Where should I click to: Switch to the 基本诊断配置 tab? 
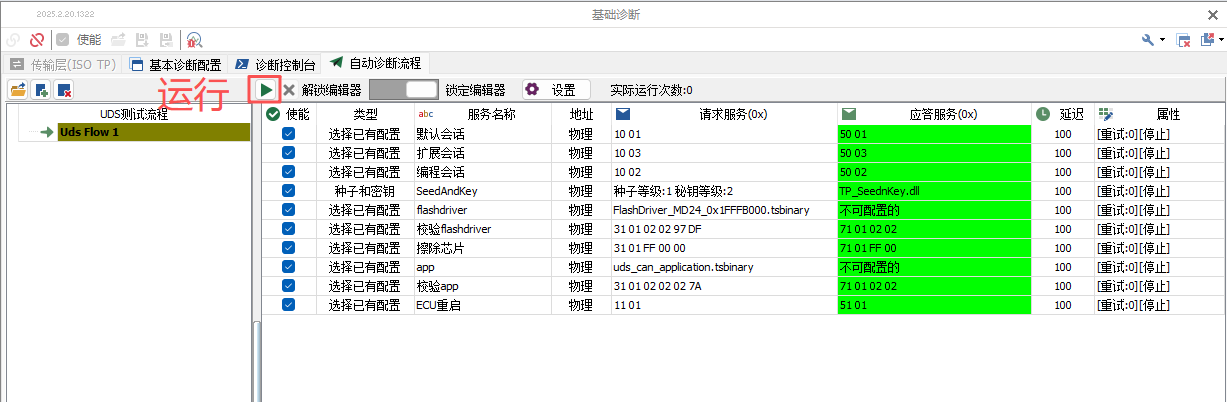[175, 64]
